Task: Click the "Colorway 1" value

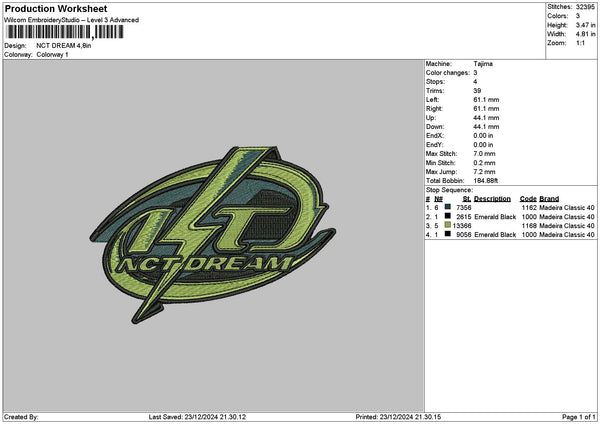Action: click(52, 55)
